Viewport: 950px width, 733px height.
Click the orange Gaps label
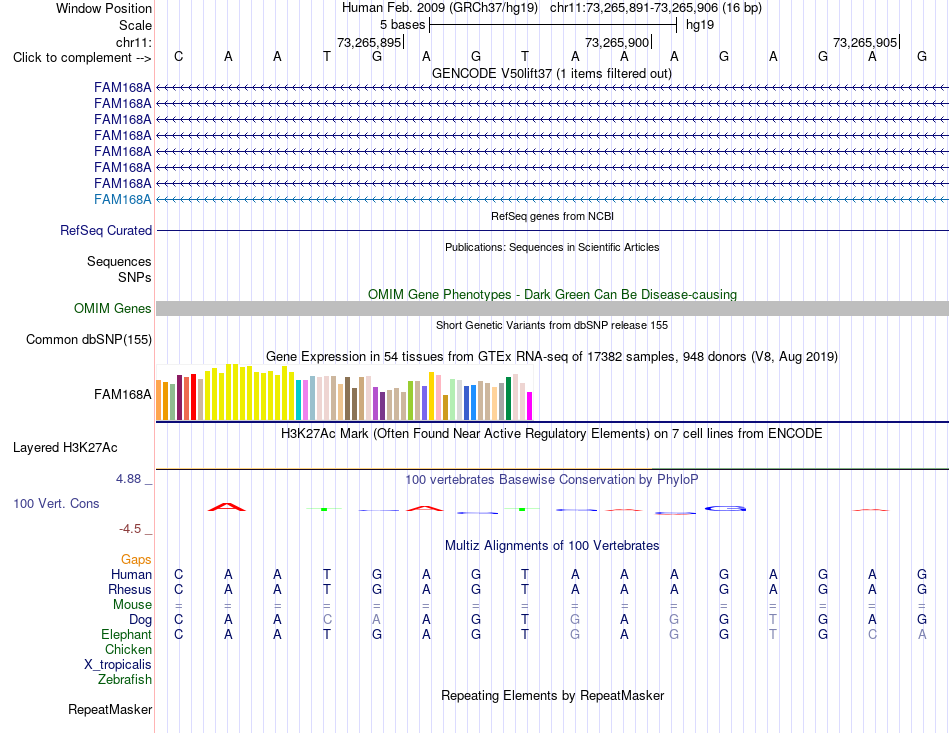pos(136,560)
